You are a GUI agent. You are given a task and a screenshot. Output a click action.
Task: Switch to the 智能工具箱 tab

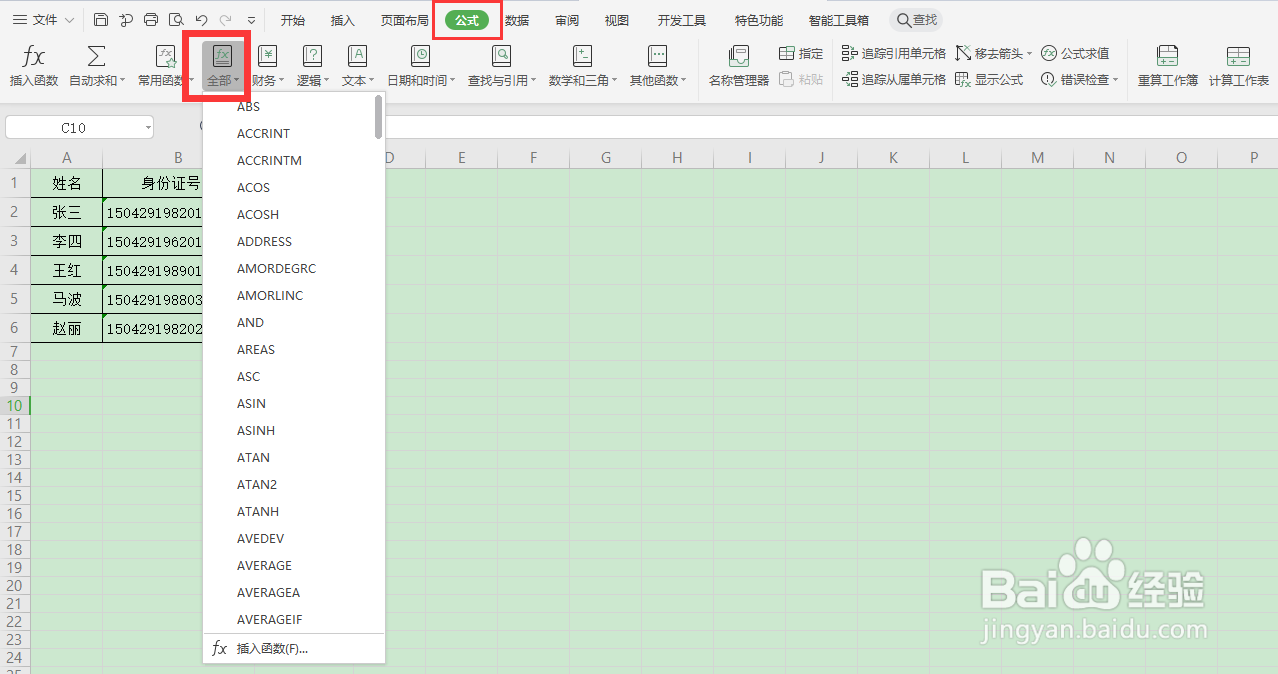(839, 20)
